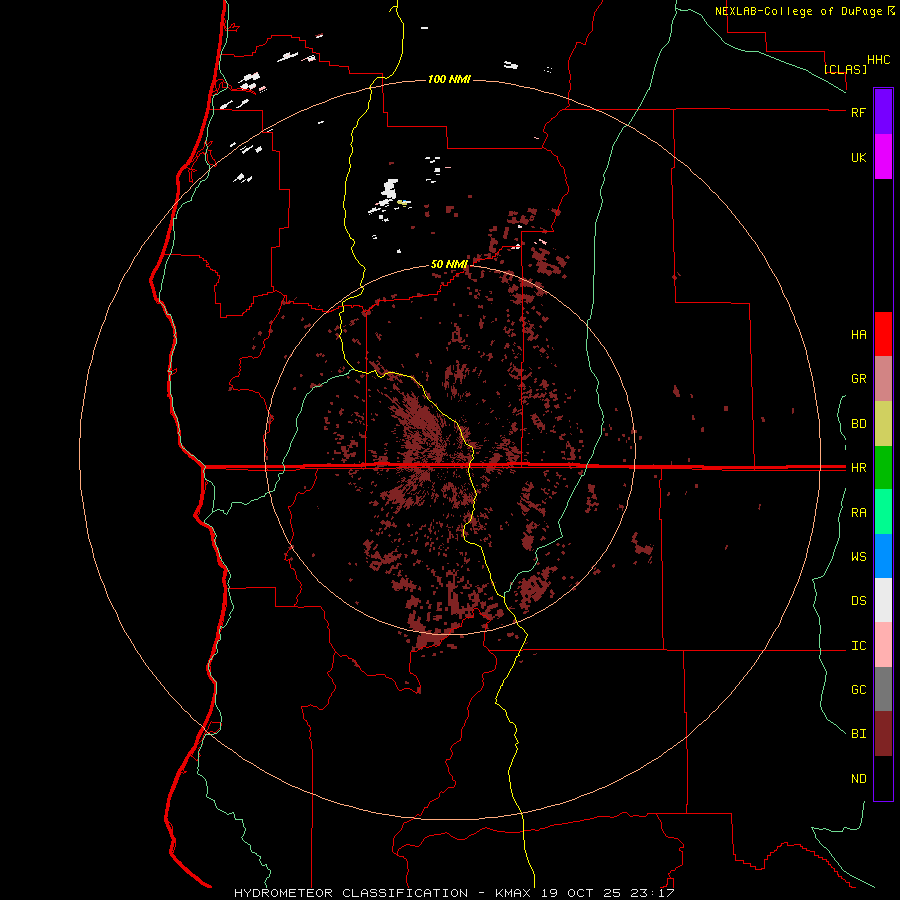Click the DS legend label
This screenshot has height=900, width=900.
858,601
